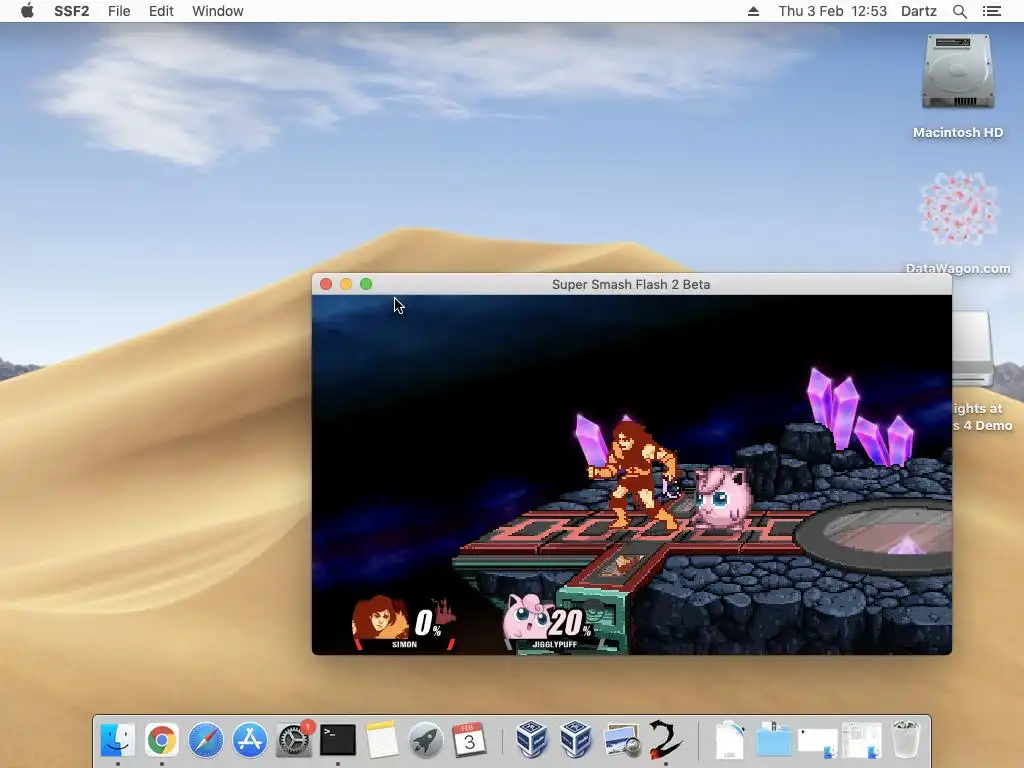1024x768 pixels.
Task: Open VirtualBox icon beside the Calendar
Action: 531,739
